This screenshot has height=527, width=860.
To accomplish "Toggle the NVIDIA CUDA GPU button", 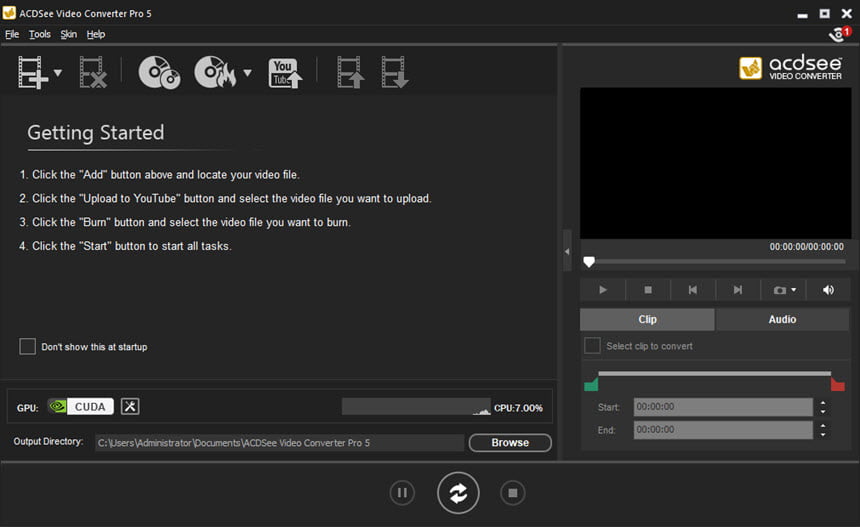I will tap(81, 406).
